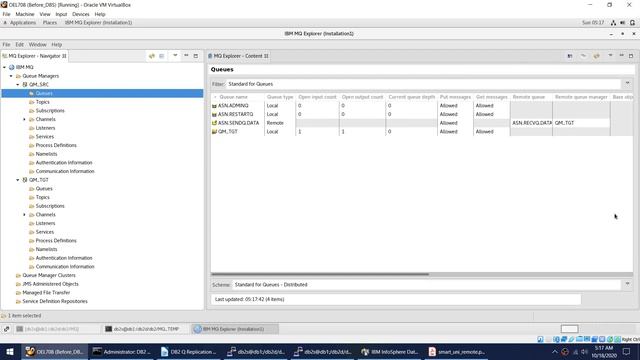Open Filter dropdown arrow for Queues
The height and width of the screenshot is (360, 640).
click(x=627, y=84)
